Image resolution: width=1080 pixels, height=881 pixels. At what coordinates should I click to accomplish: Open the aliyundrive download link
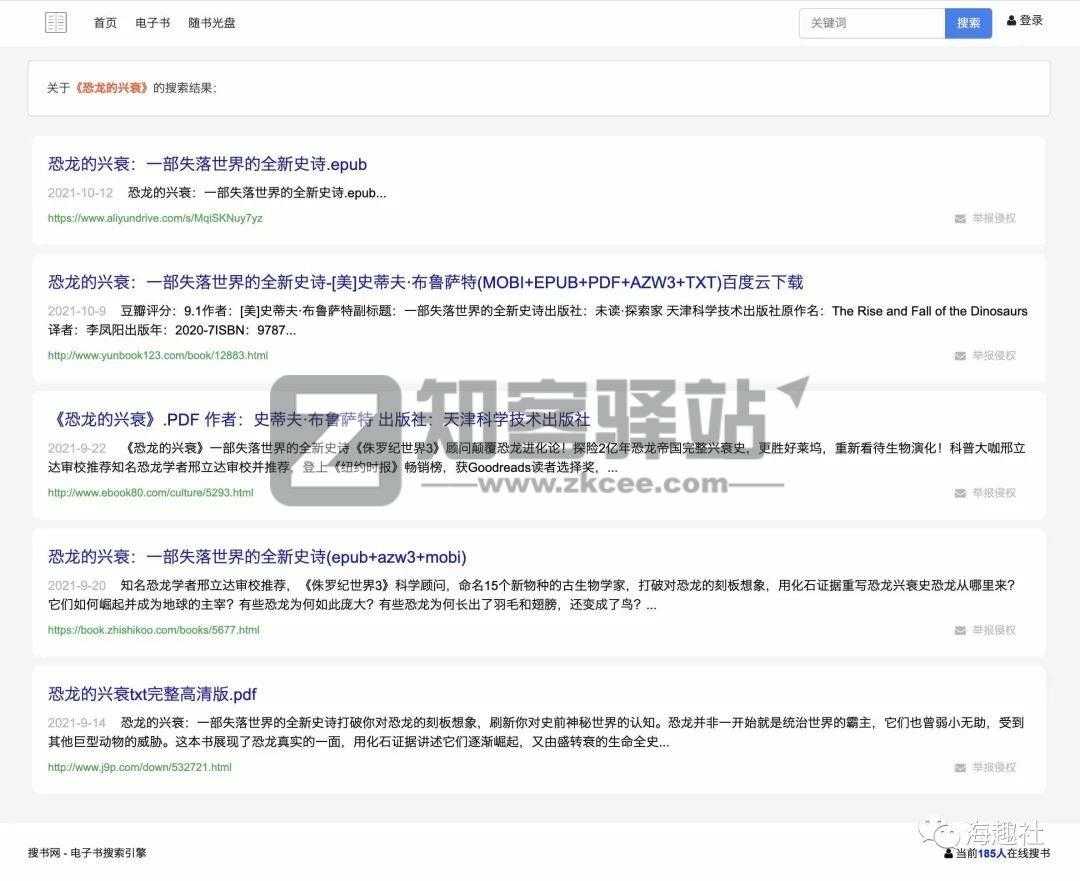click(x=154, y=218)
